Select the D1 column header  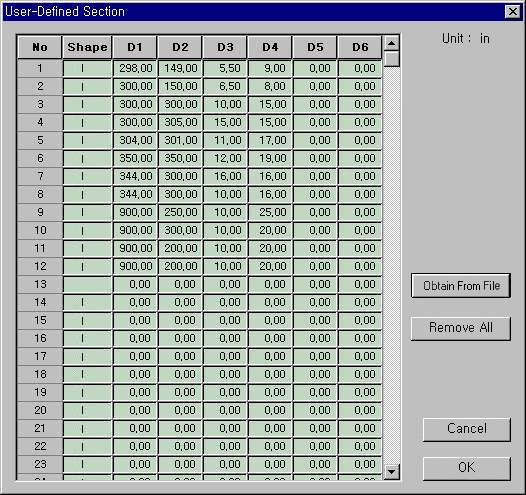pyautogui.click(x=135, y=47)
